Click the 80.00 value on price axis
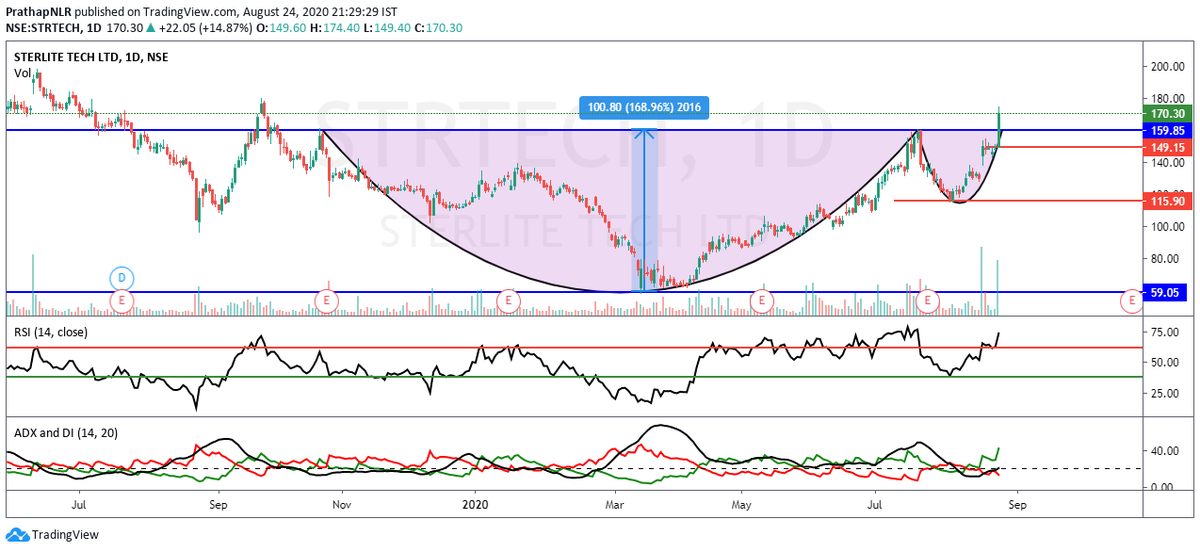 pyautogui.click(x=1166, y=258)
